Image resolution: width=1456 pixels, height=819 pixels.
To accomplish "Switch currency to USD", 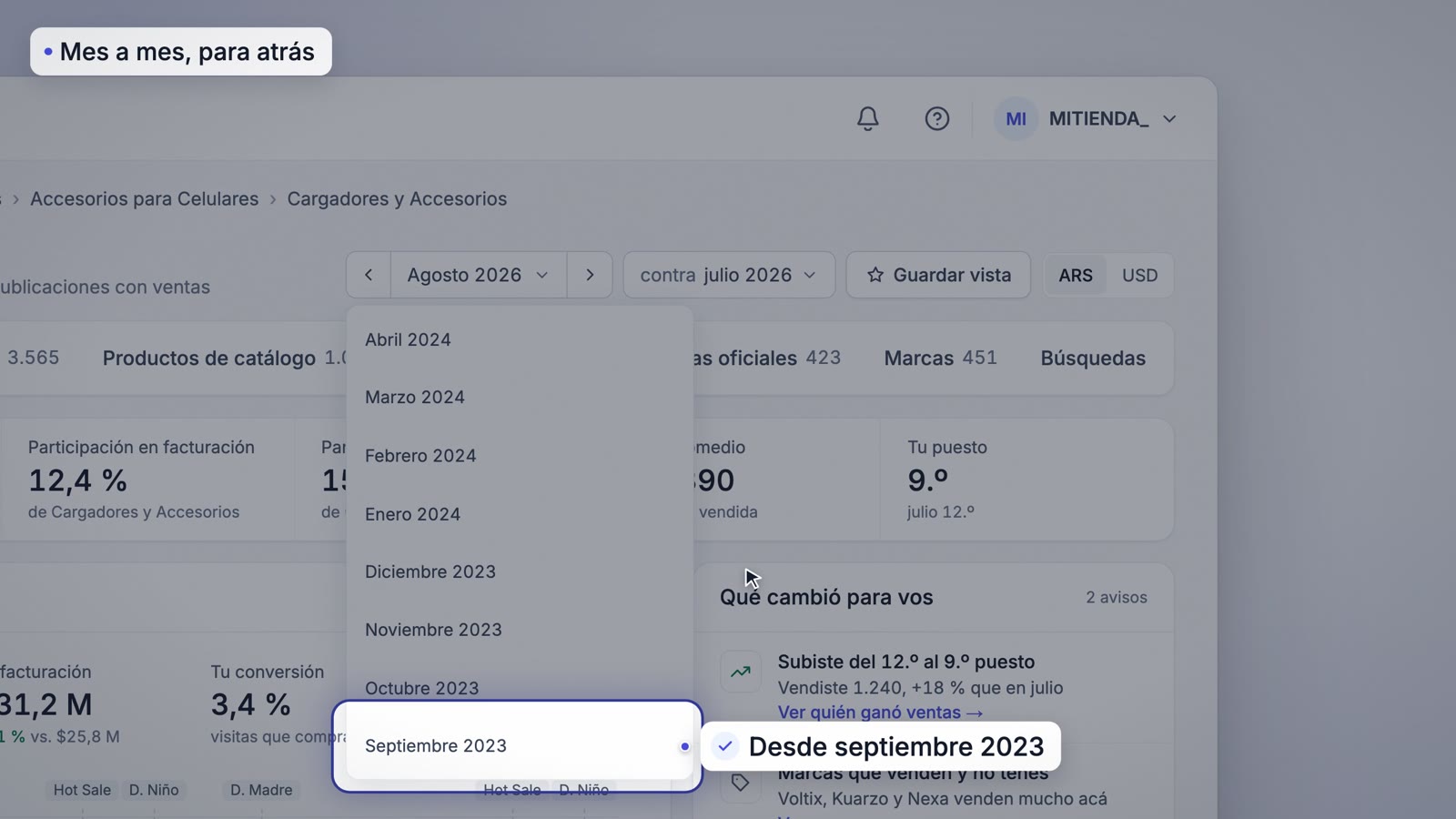I will pos(1139,275).
